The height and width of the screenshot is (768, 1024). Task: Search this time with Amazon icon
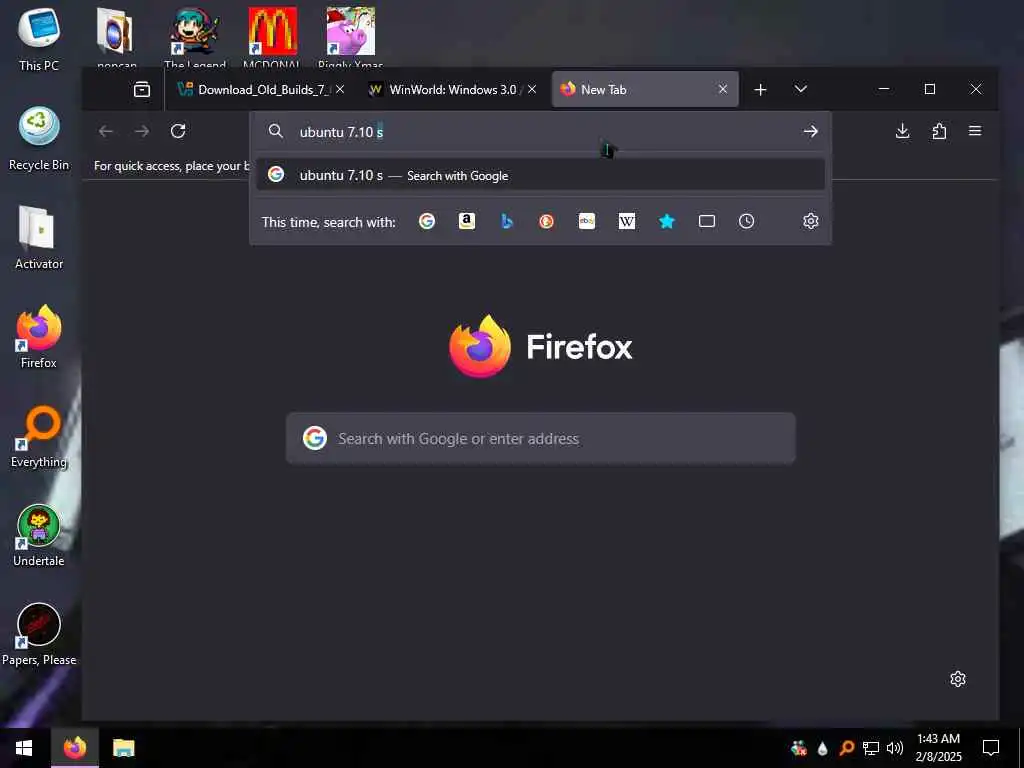(x=467, y=221)
